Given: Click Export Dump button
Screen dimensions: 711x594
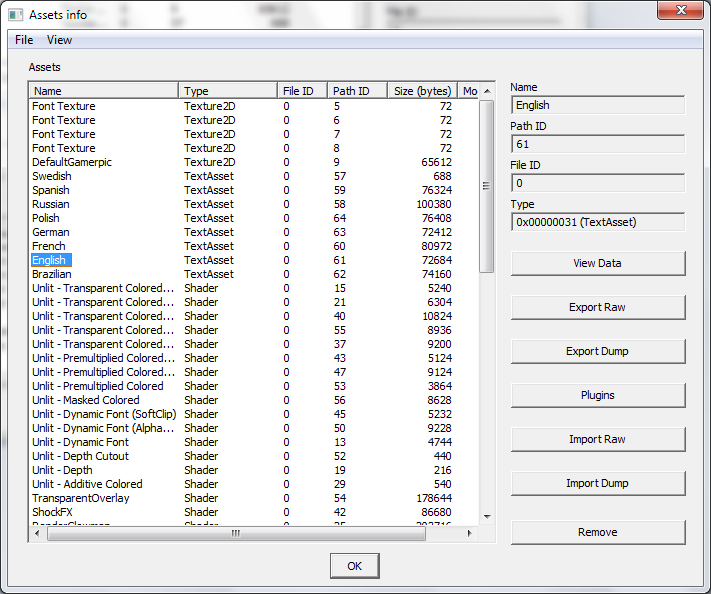Looking at the screenshot, I should click(597, 351).
